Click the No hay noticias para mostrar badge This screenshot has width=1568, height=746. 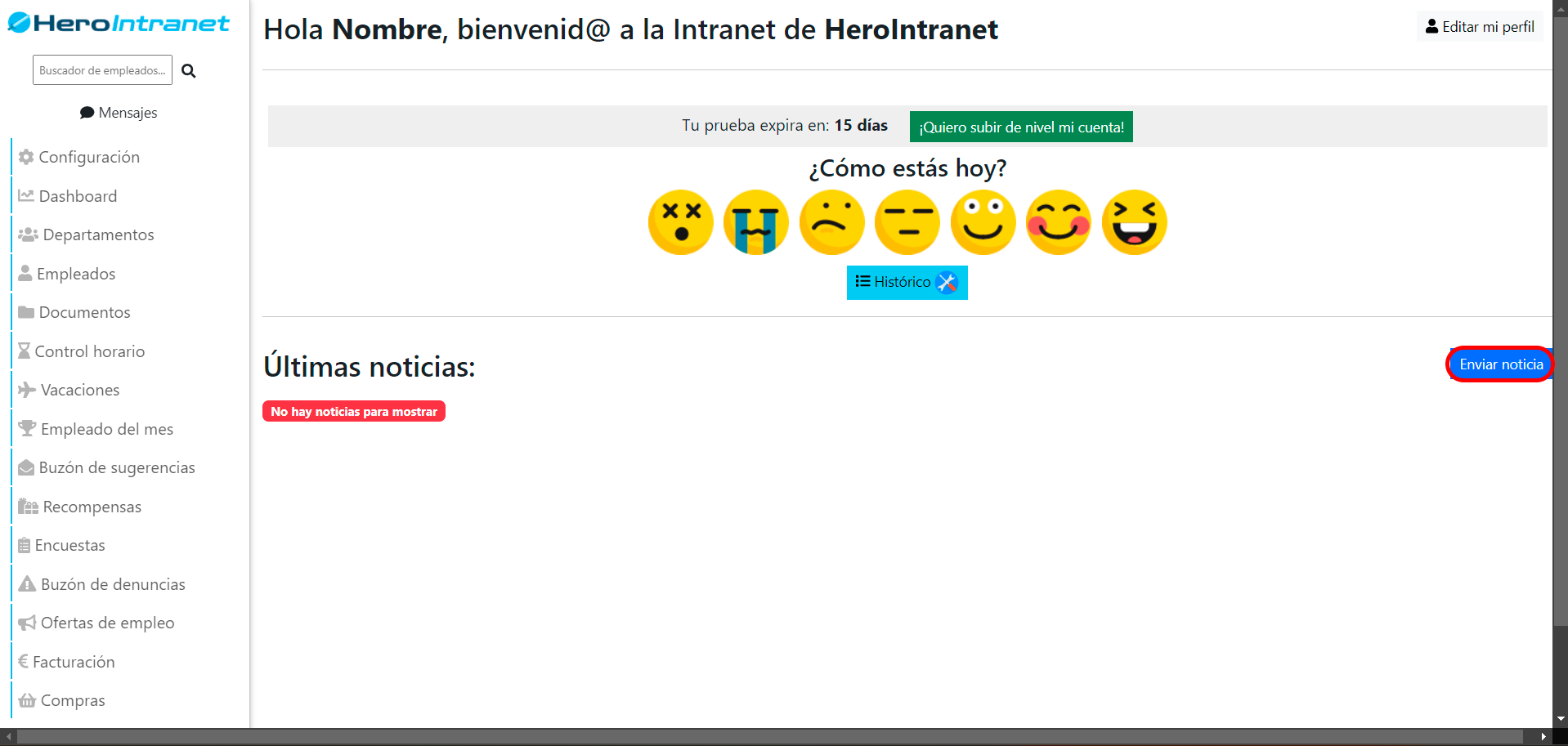tap(354, 411)
